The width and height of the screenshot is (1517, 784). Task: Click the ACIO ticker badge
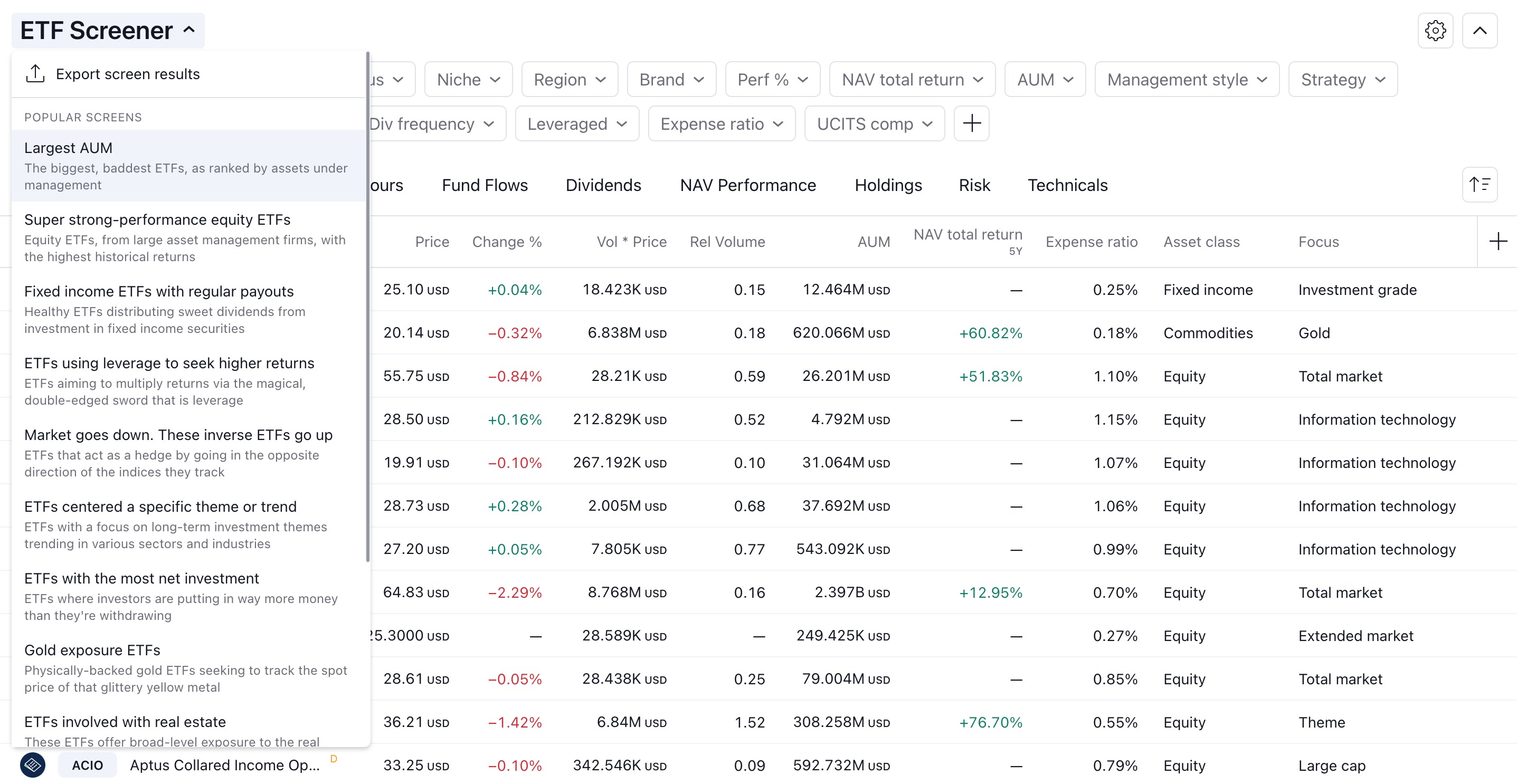87,764
